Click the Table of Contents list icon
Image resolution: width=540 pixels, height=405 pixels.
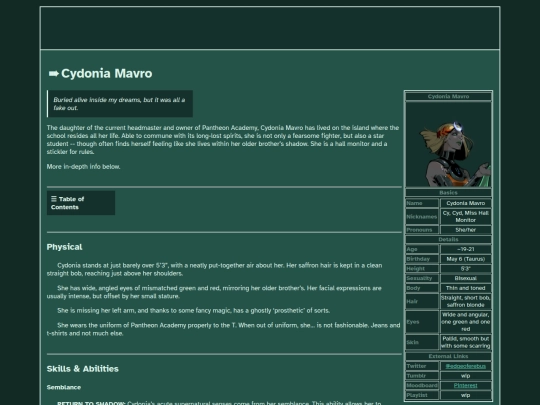click(54, 199)
